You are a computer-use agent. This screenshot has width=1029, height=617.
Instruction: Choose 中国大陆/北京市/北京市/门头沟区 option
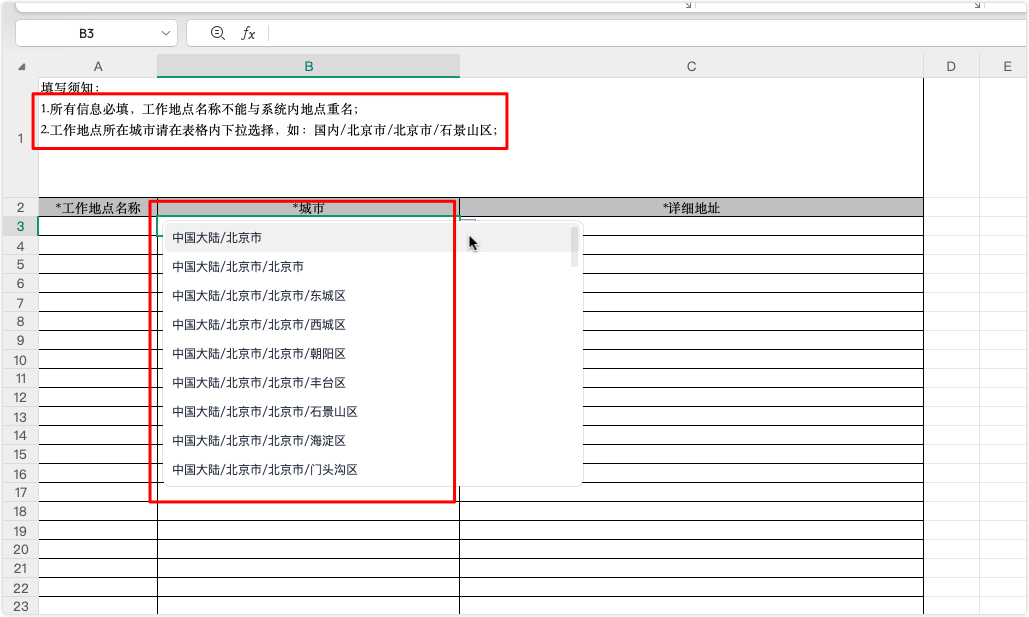(264, 470)
